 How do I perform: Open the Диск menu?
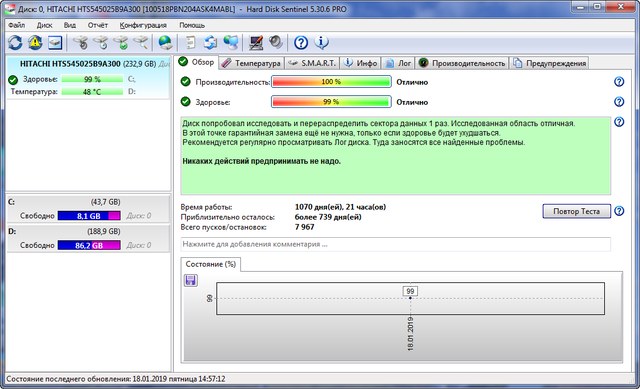44,25
